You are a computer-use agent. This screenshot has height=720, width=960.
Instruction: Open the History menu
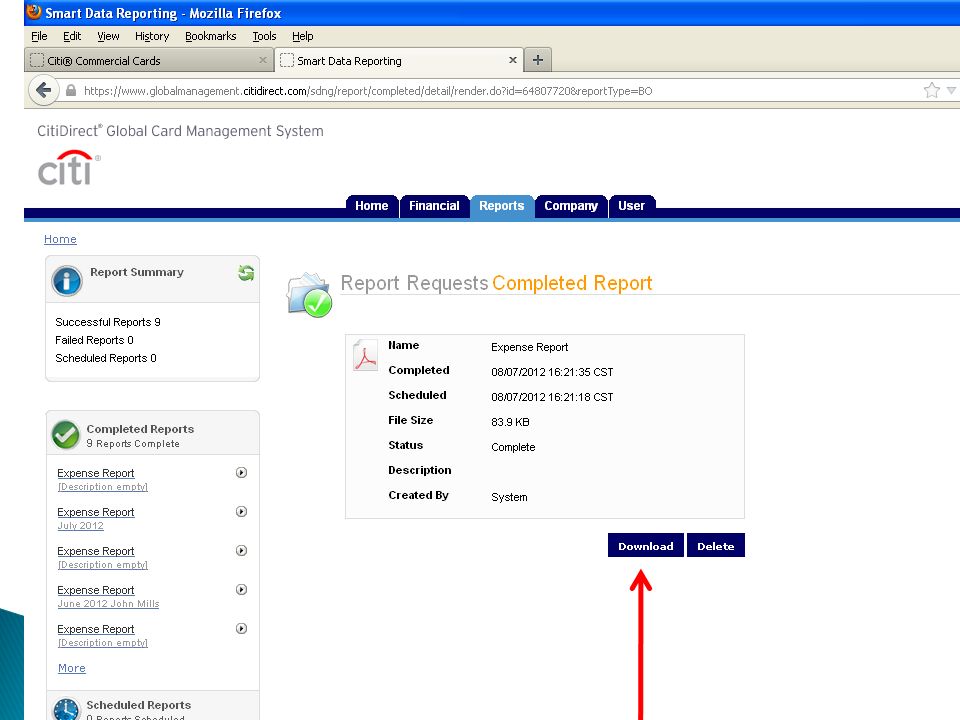(x=152, y=36)
